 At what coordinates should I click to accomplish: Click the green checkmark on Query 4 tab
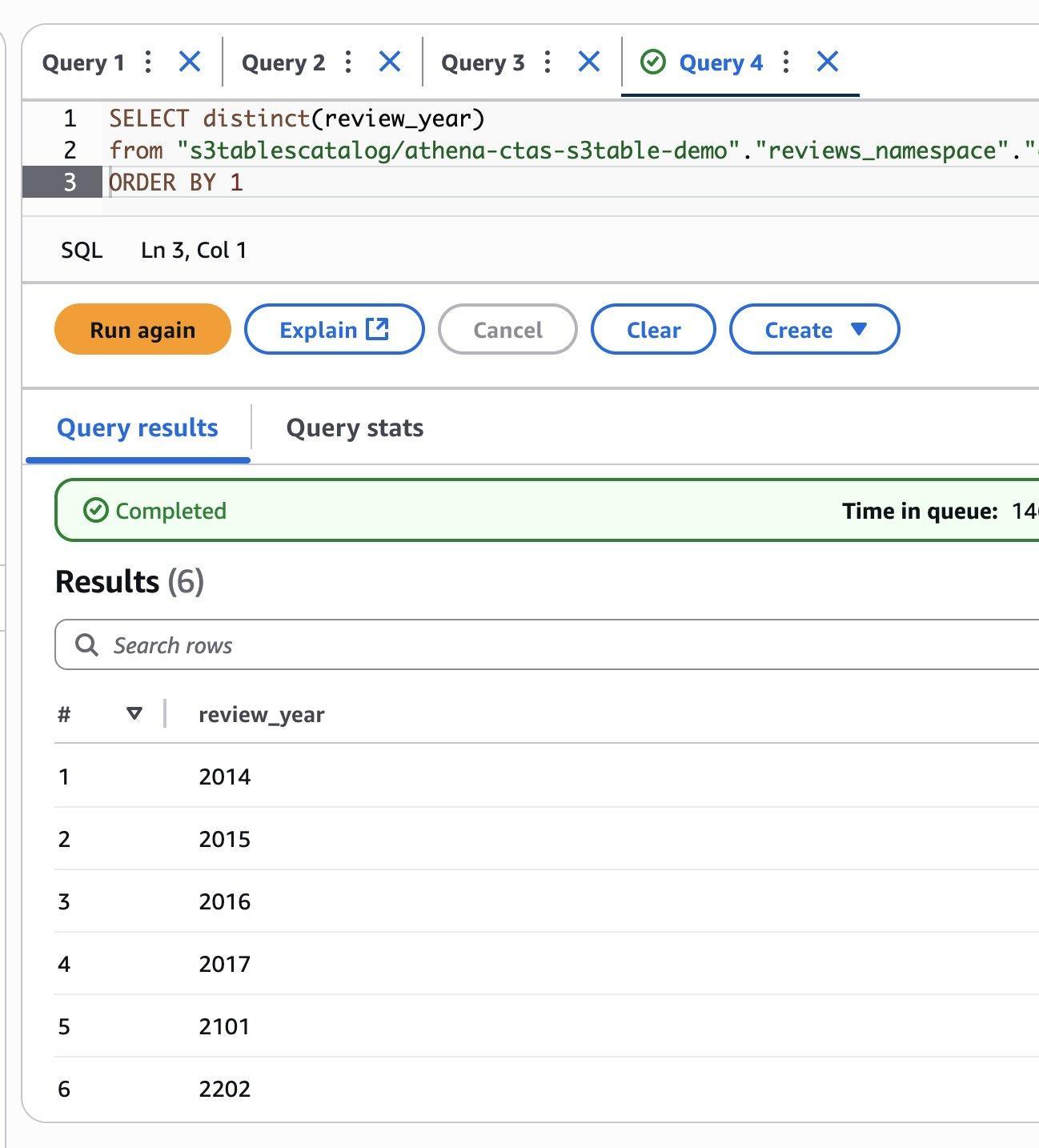pos(654,61)
